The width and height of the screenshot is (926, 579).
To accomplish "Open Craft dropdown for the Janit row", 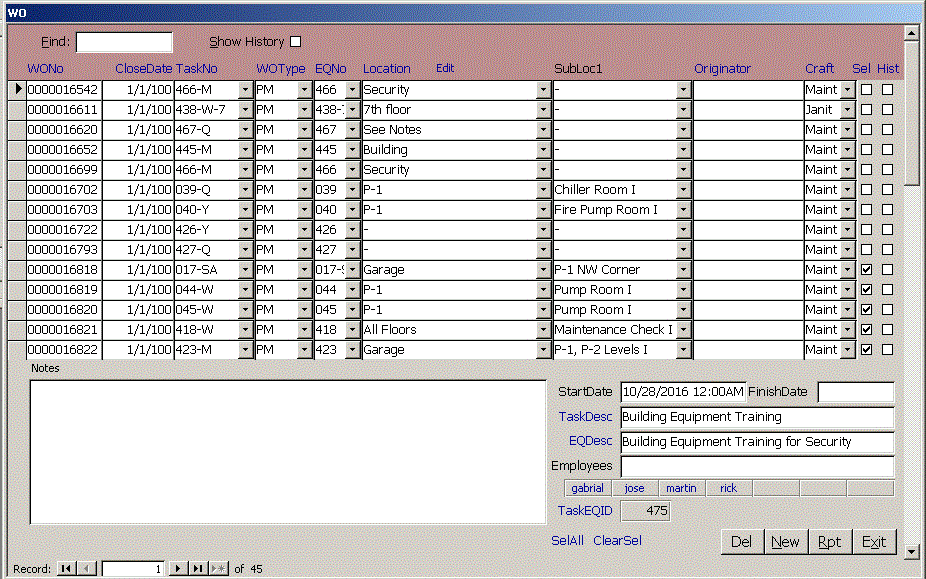I will (848, 110).
